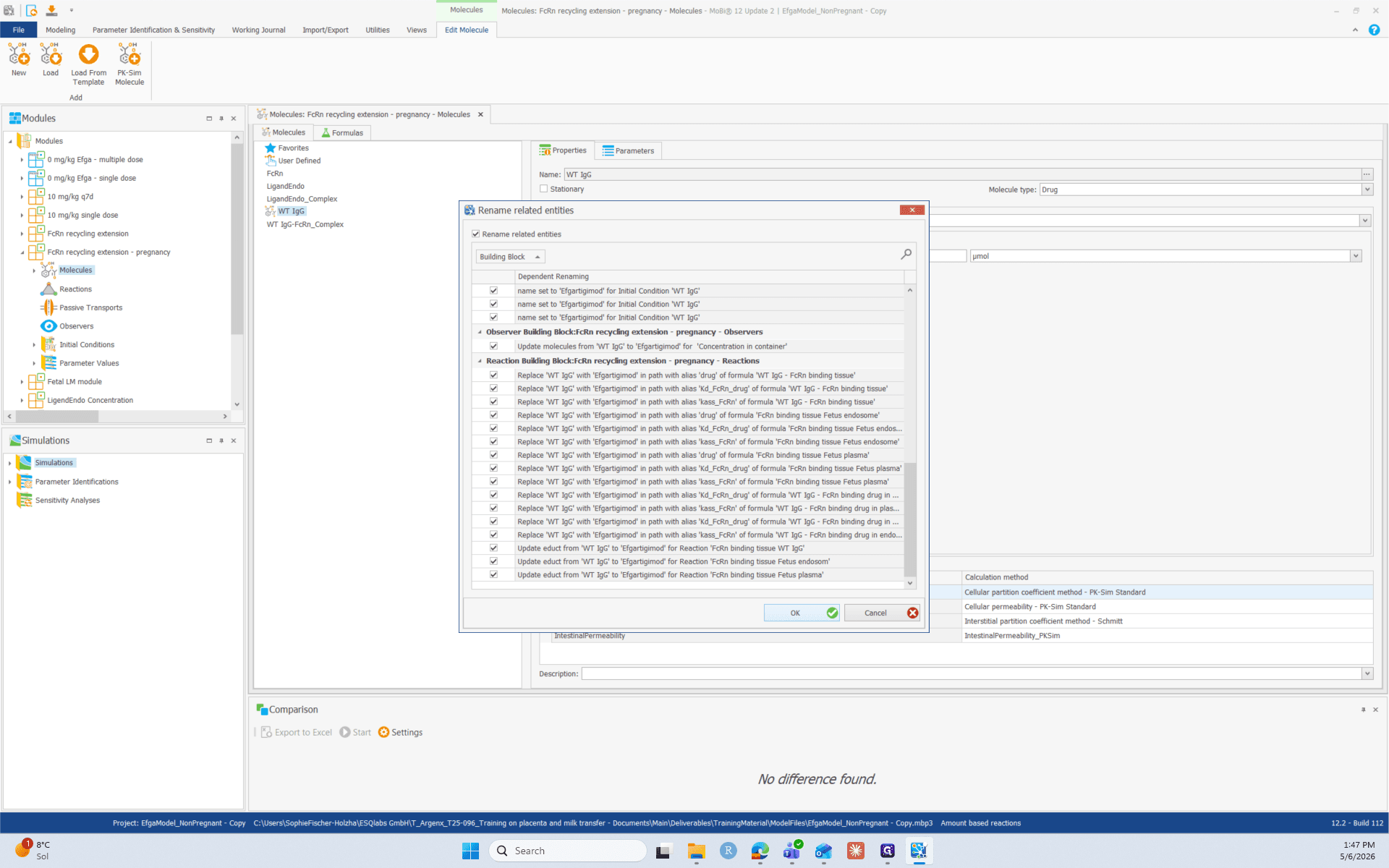Open Sensitivity Analyses in Simulations panel
This screenshot has height=868, width=1389.
(67, 501)
